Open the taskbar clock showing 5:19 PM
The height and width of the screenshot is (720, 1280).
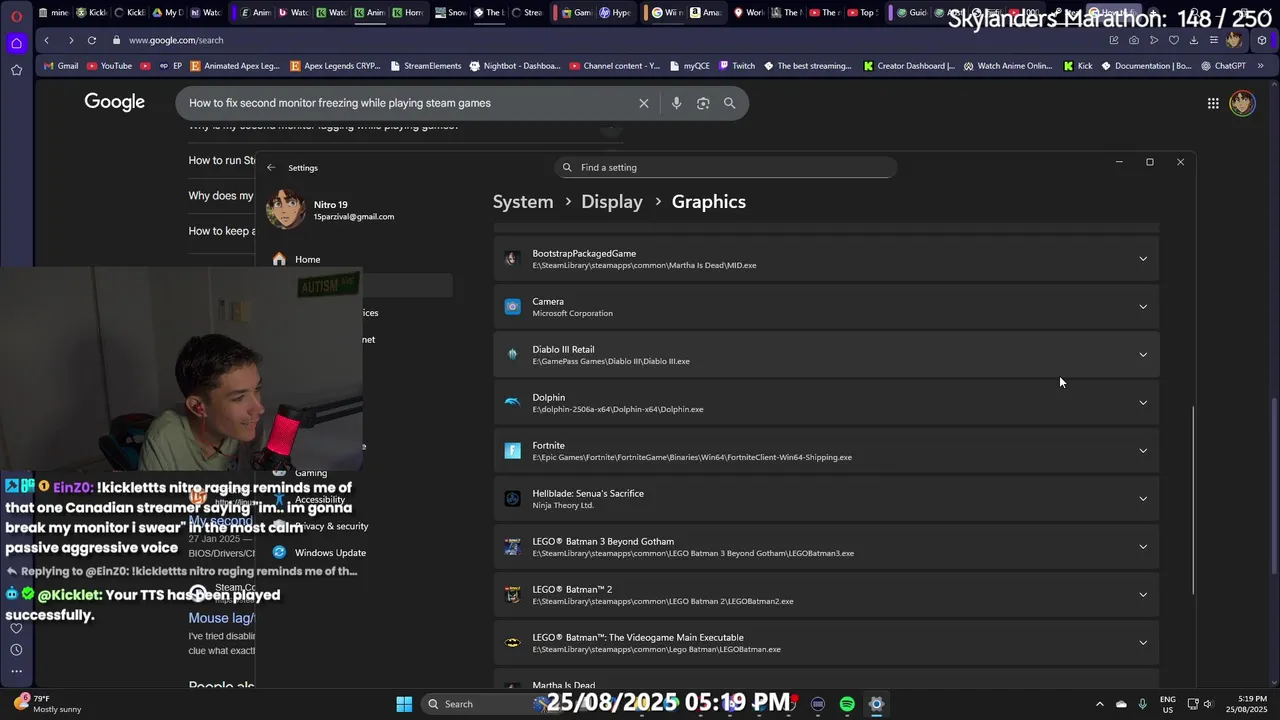point(1245,704)
